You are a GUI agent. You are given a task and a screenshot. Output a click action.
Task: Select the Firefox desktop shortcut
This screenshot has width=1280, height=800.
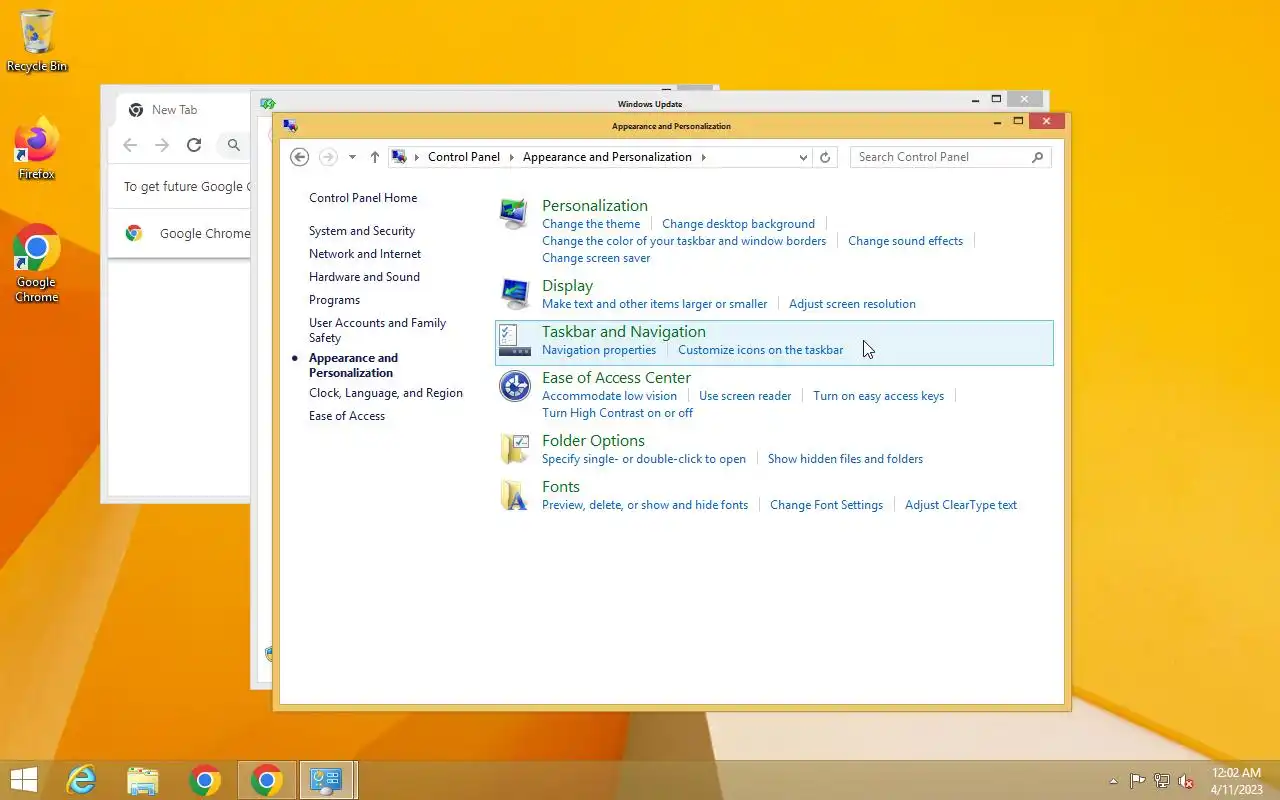point(37,150)
